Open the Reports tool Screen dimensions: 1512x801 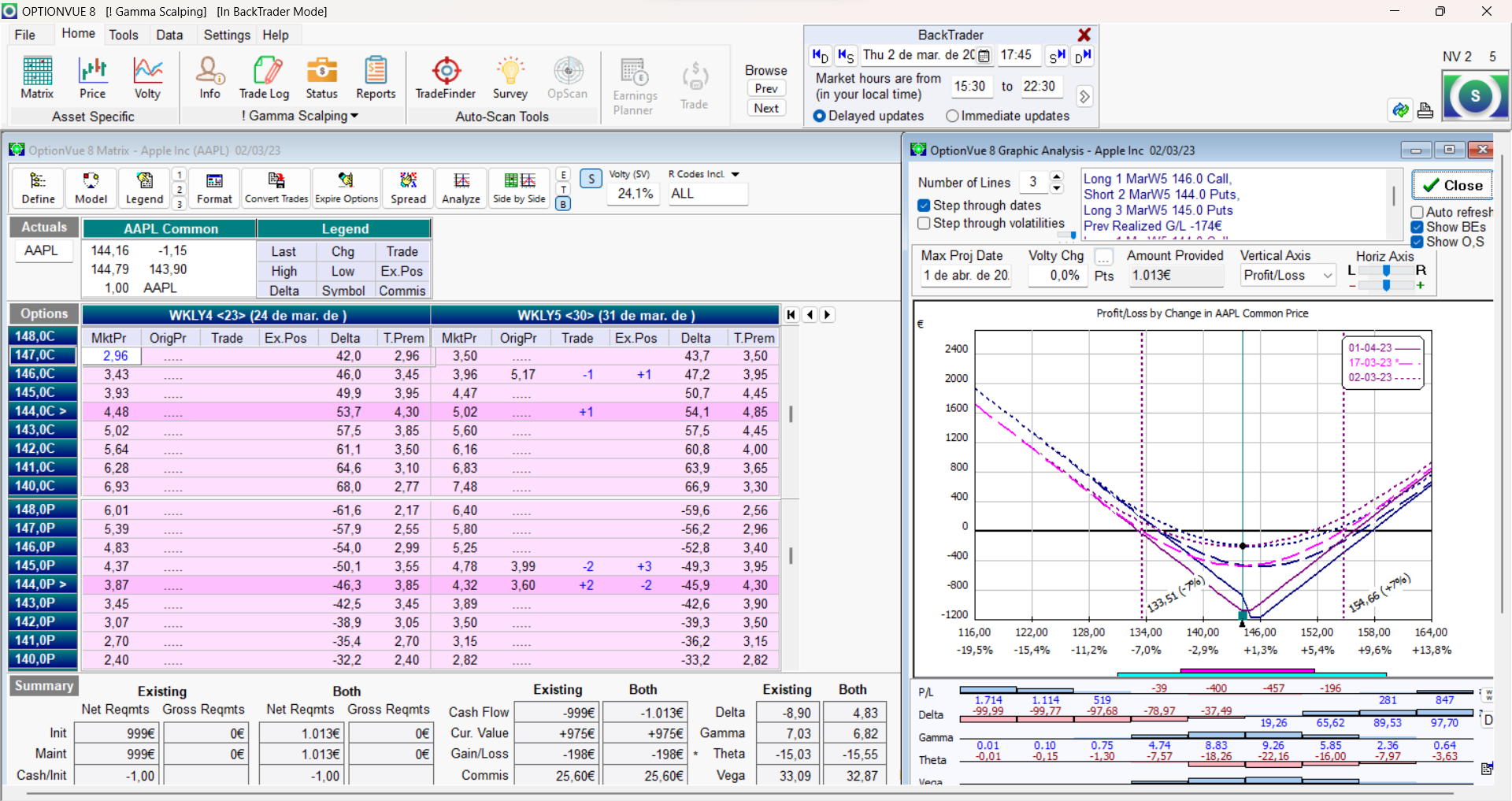click(x=376, y=78)
